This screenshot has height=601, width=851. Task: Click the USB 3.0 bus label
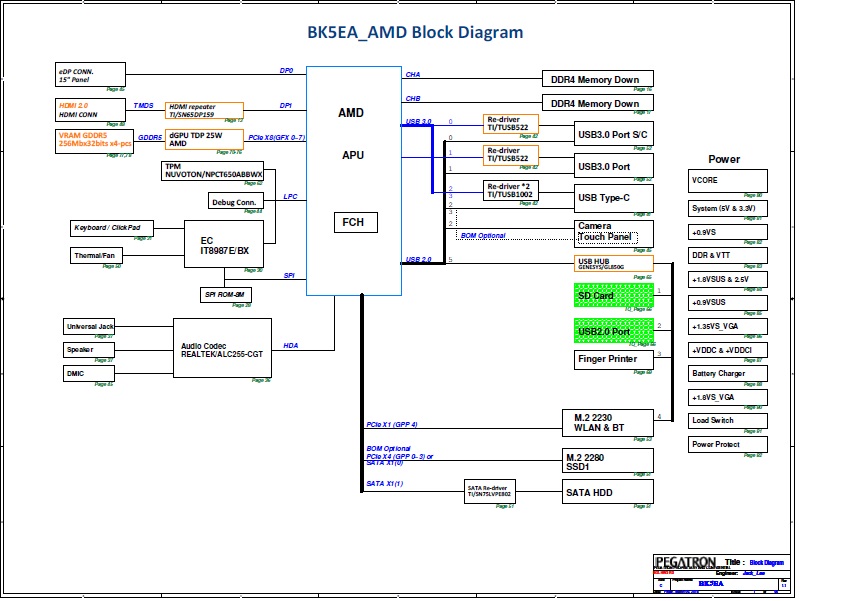point(418,122)
